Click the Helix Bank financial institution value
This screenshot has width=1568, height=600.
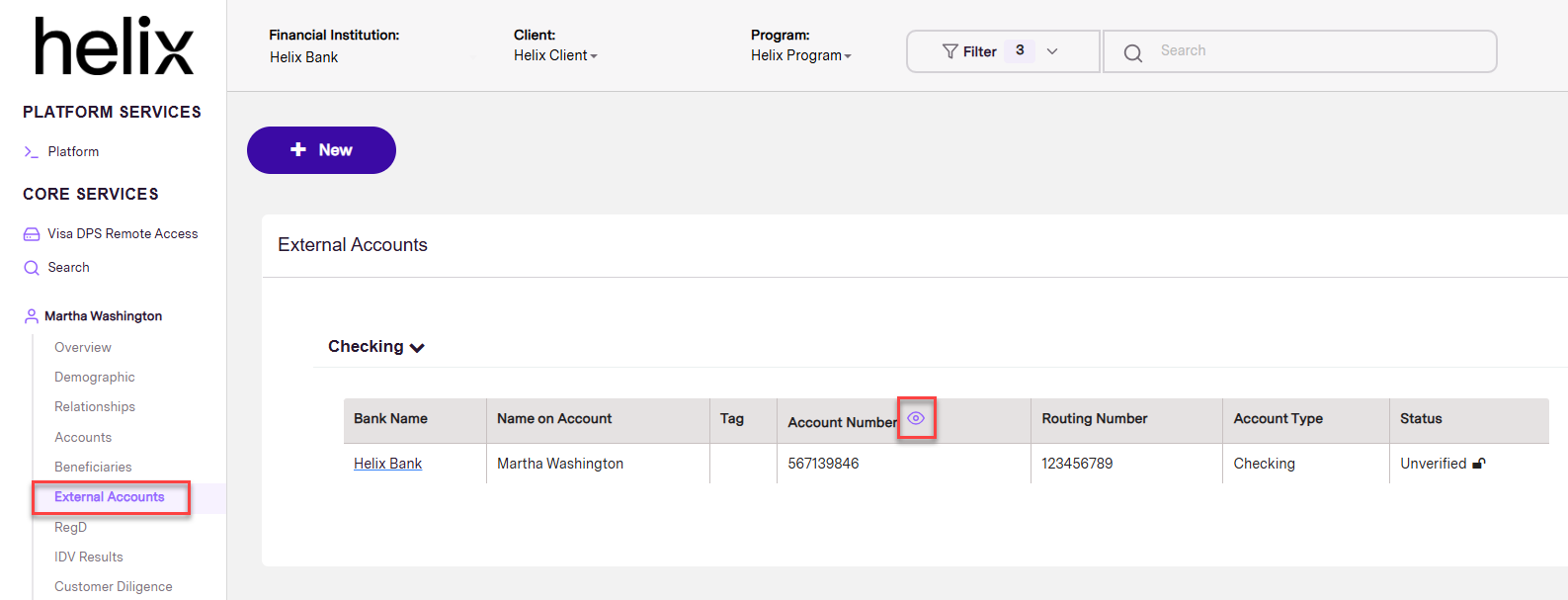(x=303, y=57)
